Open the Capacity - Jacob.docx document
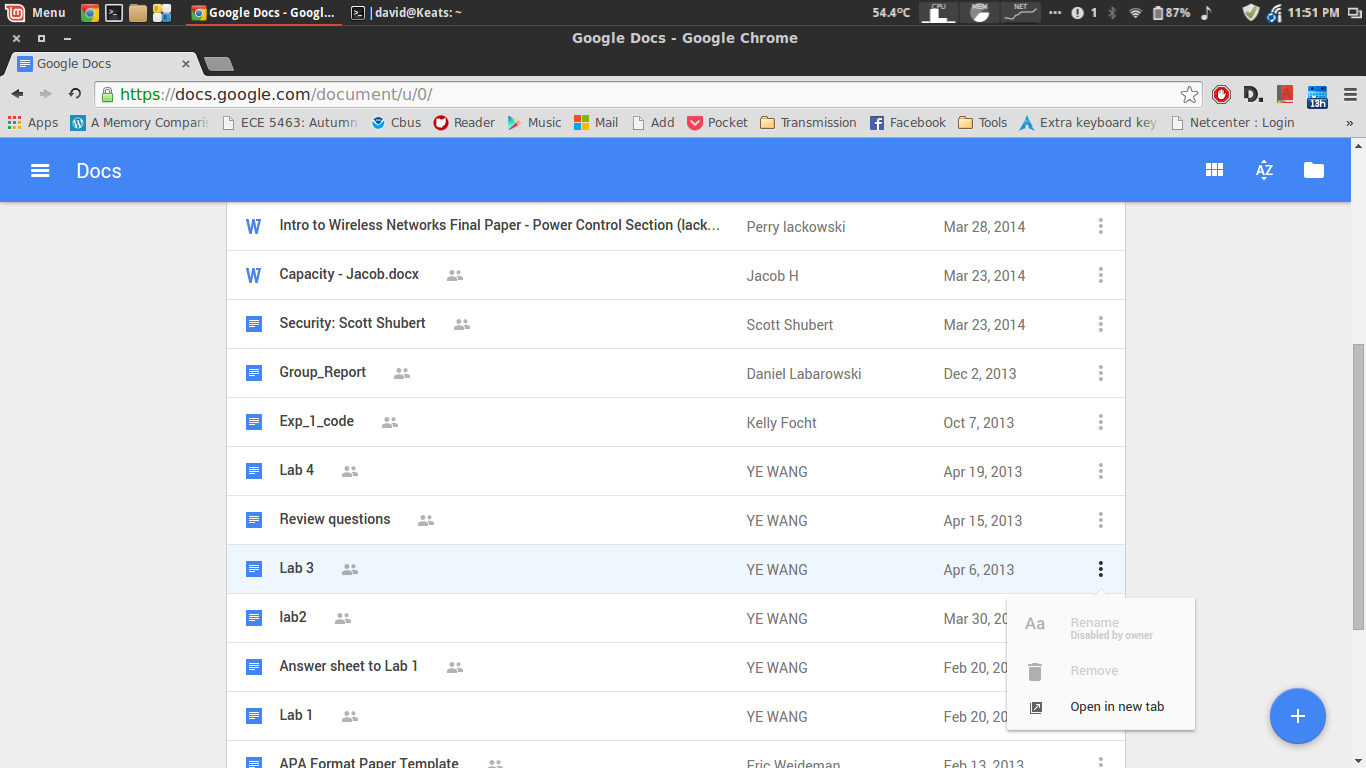The height and width of the screenshot is (768, 1366). tap(349, 274)
